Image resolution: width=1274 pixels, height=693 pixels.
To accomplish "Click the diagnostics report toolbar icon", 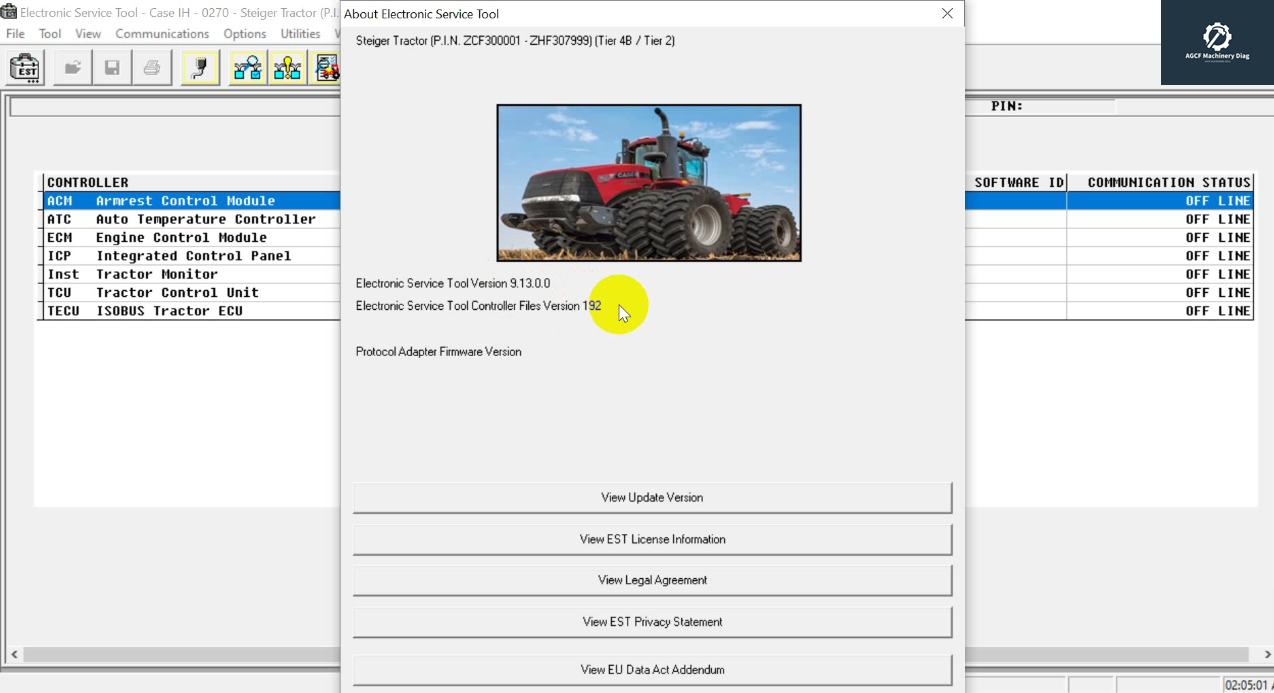I will [x=327, y=67].
